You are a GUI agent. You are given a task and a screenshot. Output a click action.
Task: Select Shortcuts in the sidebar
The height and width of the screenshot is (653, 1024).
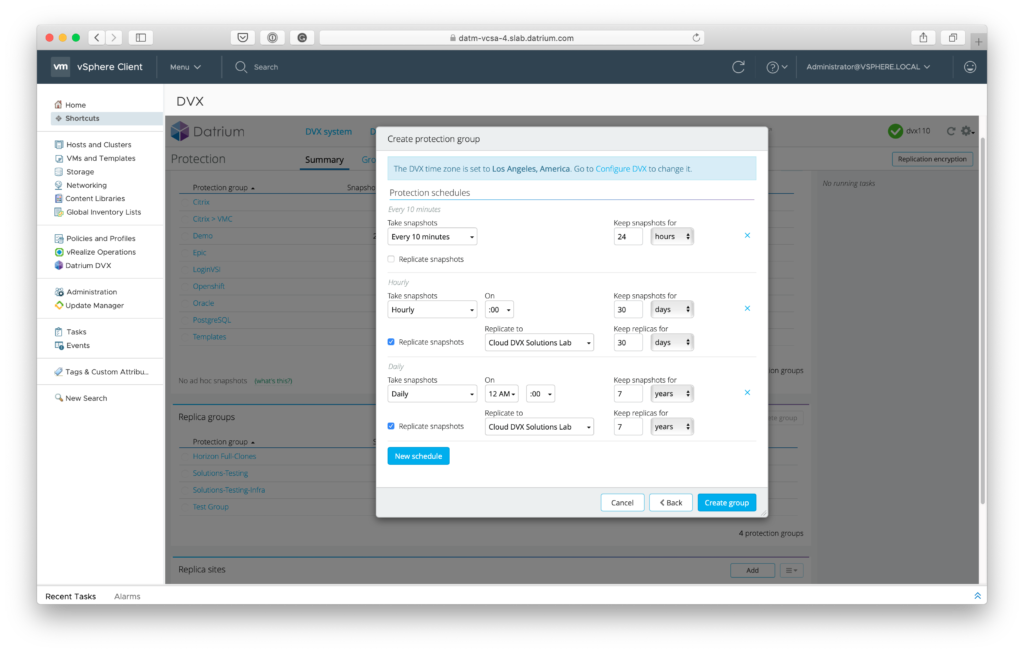82,118
